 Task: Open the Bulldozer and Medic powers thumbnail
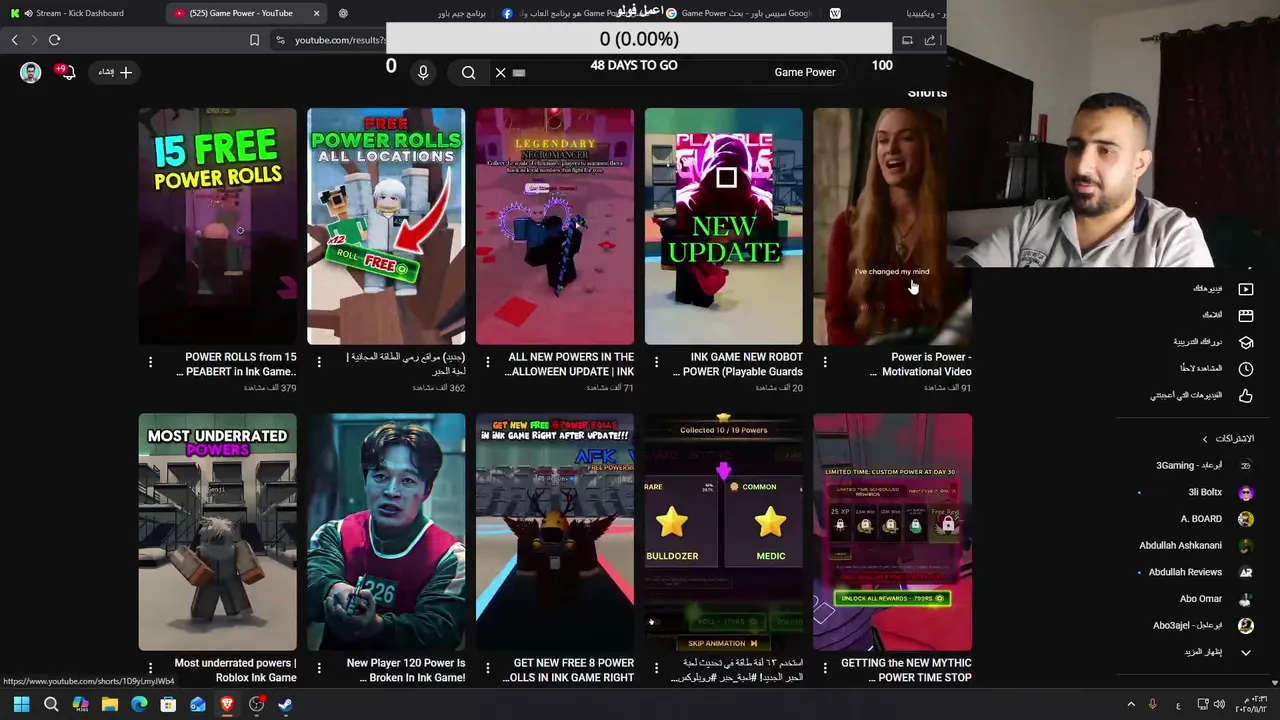point(723,532)
